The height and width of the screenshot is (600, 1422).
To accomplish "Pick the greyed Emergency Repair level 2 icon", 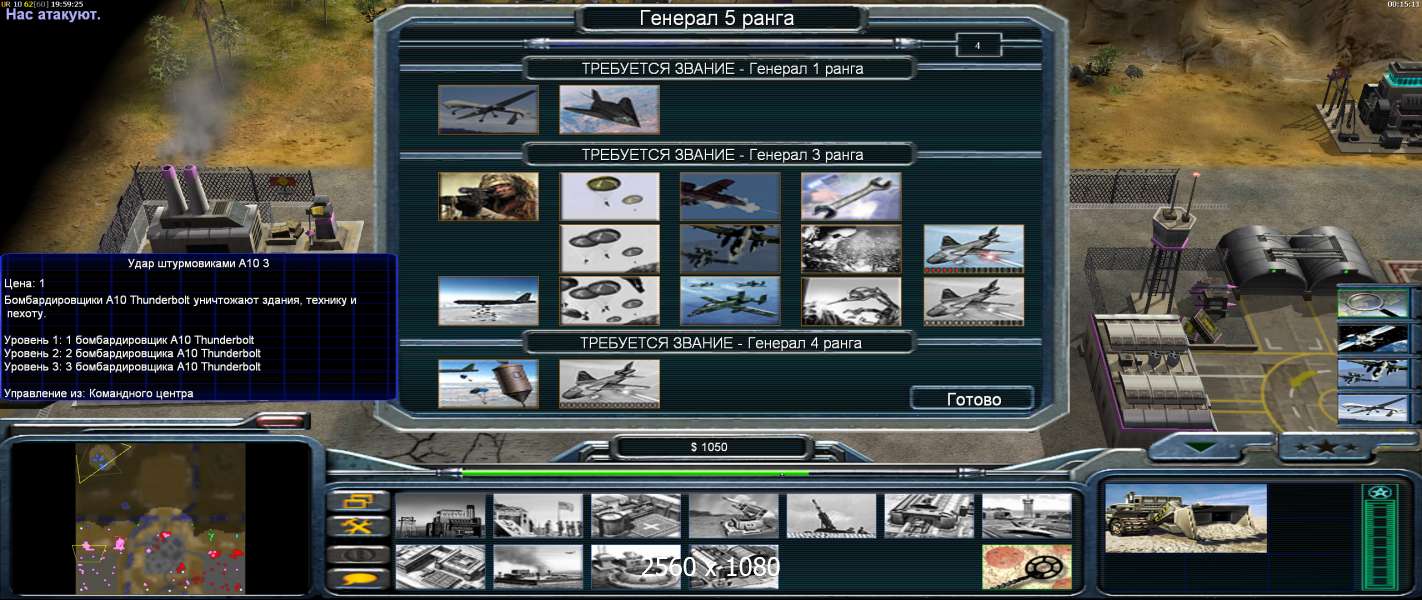I will click(x=851, y=249).
